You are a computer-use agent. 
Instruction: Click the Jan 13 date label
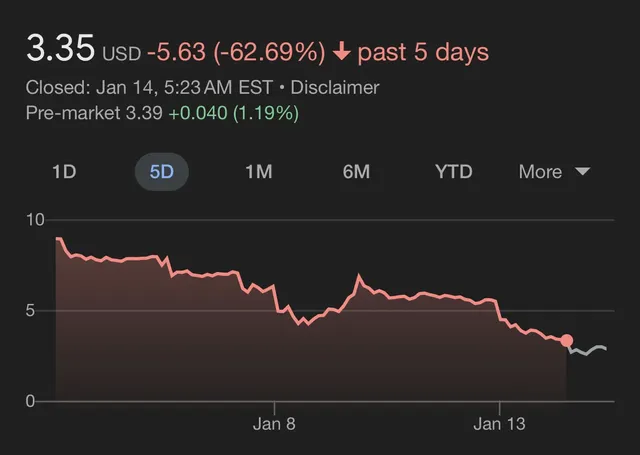(499, 424)
